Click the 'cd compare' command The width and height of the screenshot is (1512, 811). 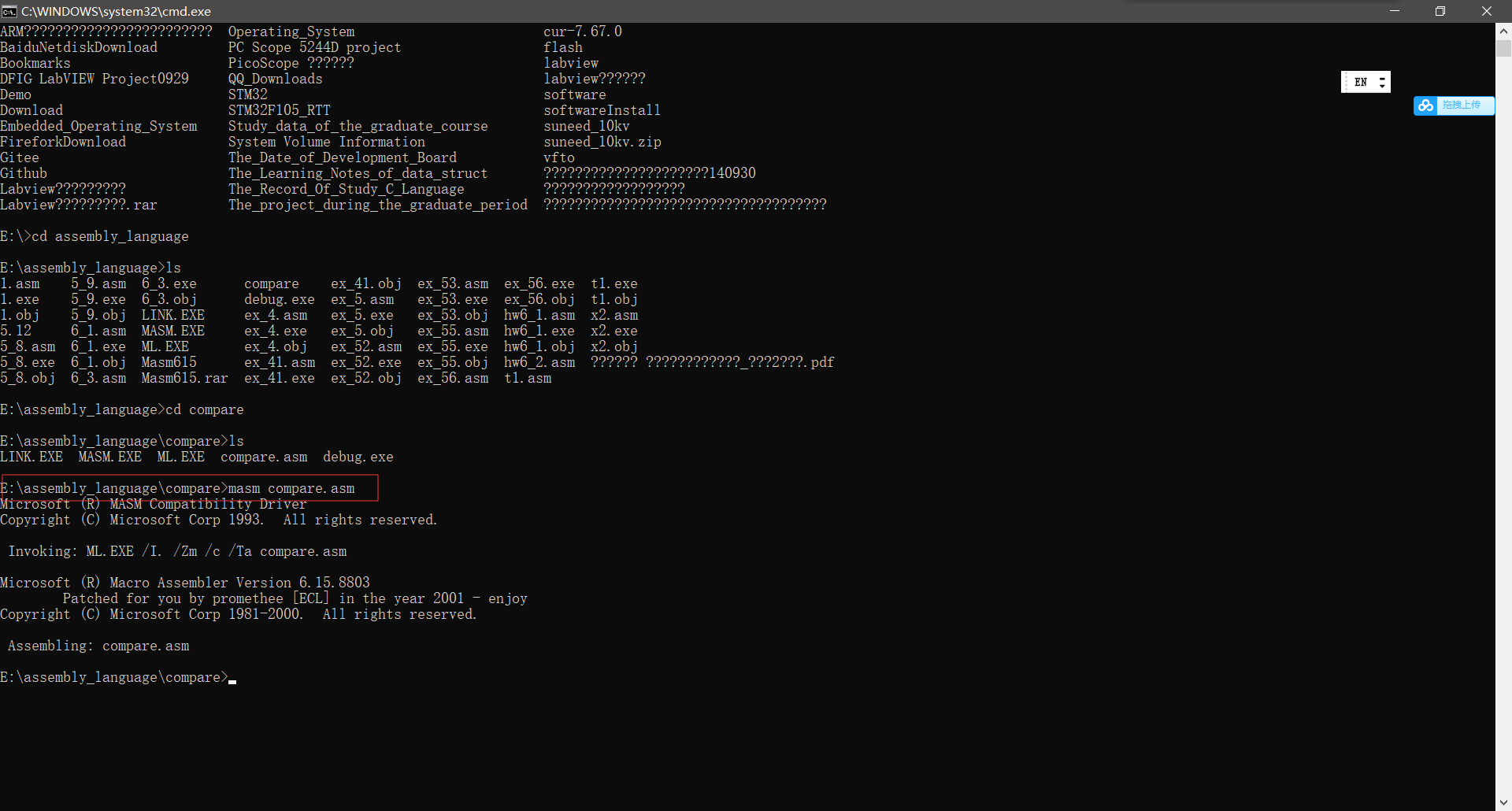pyautogui.click(x=205, y=409)
